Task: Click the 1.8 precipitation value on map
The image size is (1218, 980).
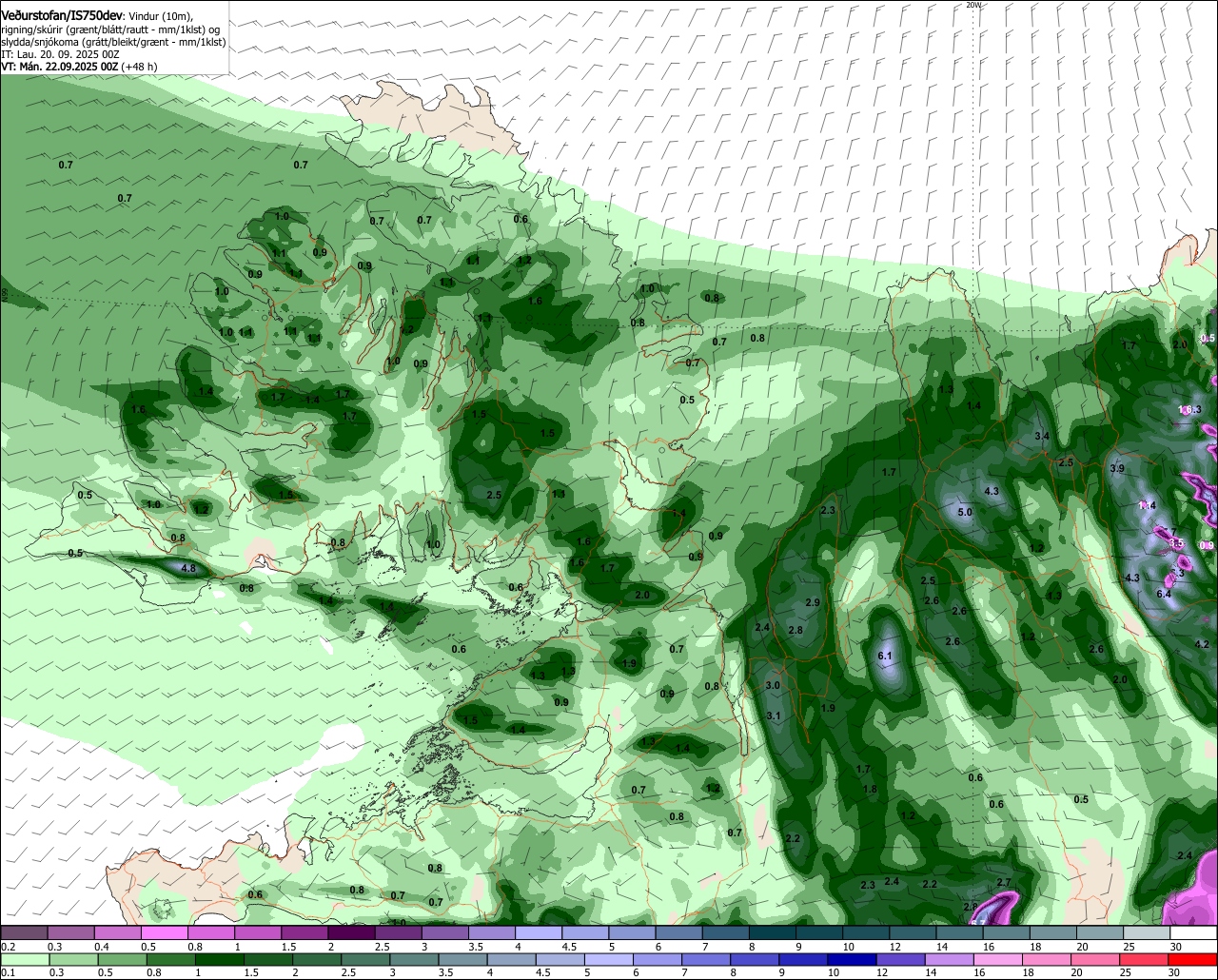Action: (x=870, y=789)
